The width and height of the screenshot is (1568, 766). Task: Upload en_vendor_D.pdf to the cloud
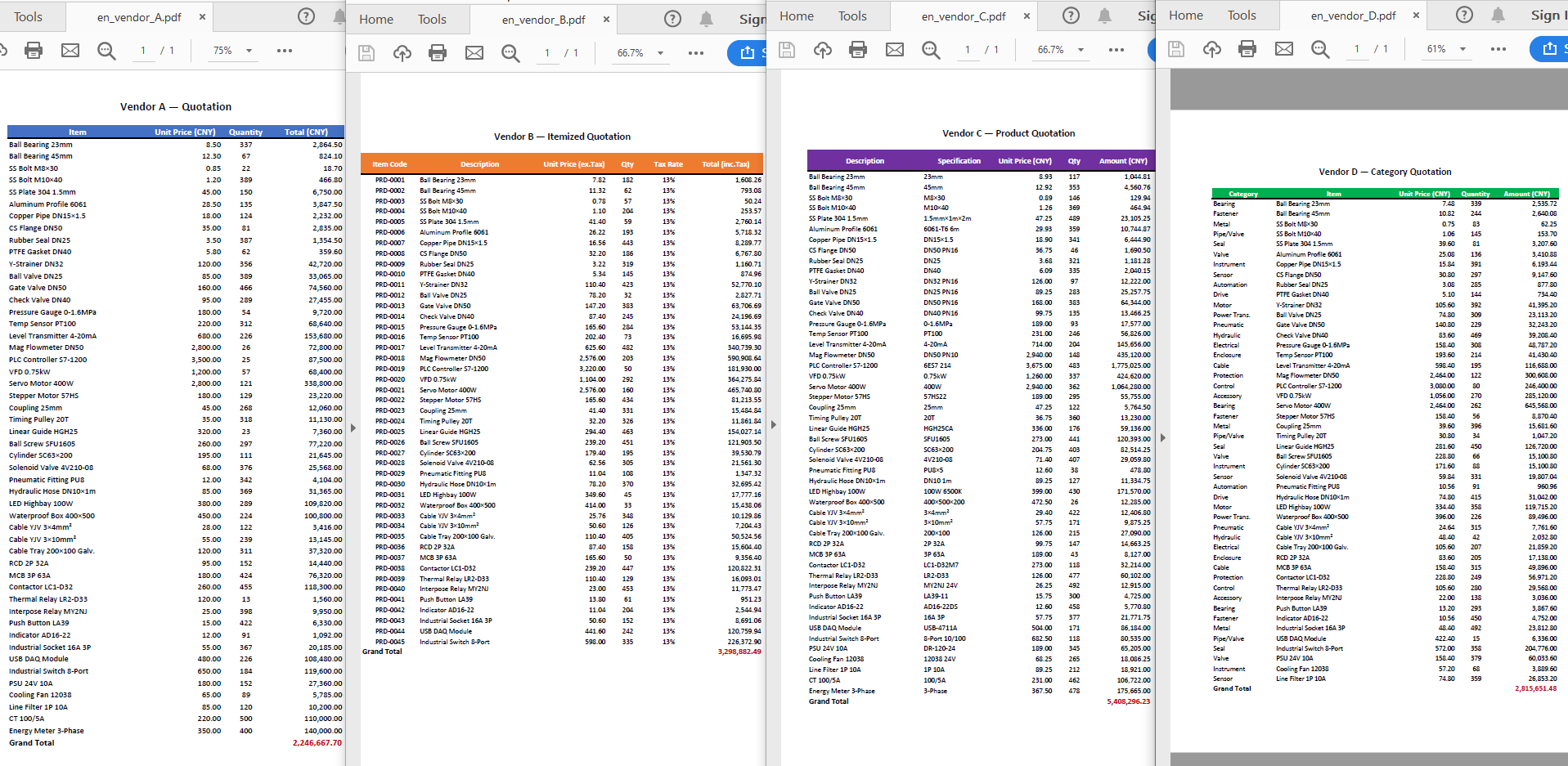pyautogui.click(x=1211, y=49)
